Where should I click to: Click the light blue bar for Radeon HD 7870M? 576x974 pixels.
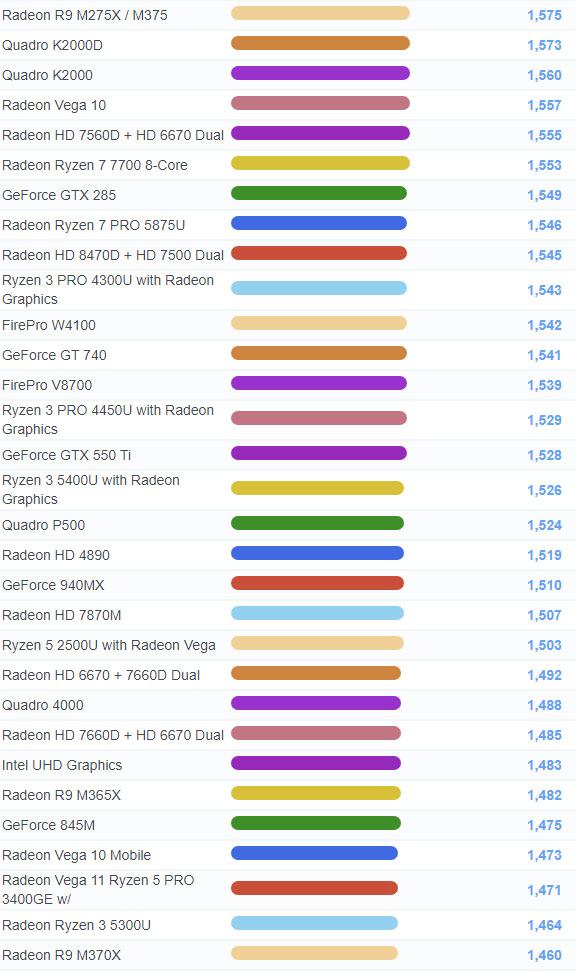318,613
